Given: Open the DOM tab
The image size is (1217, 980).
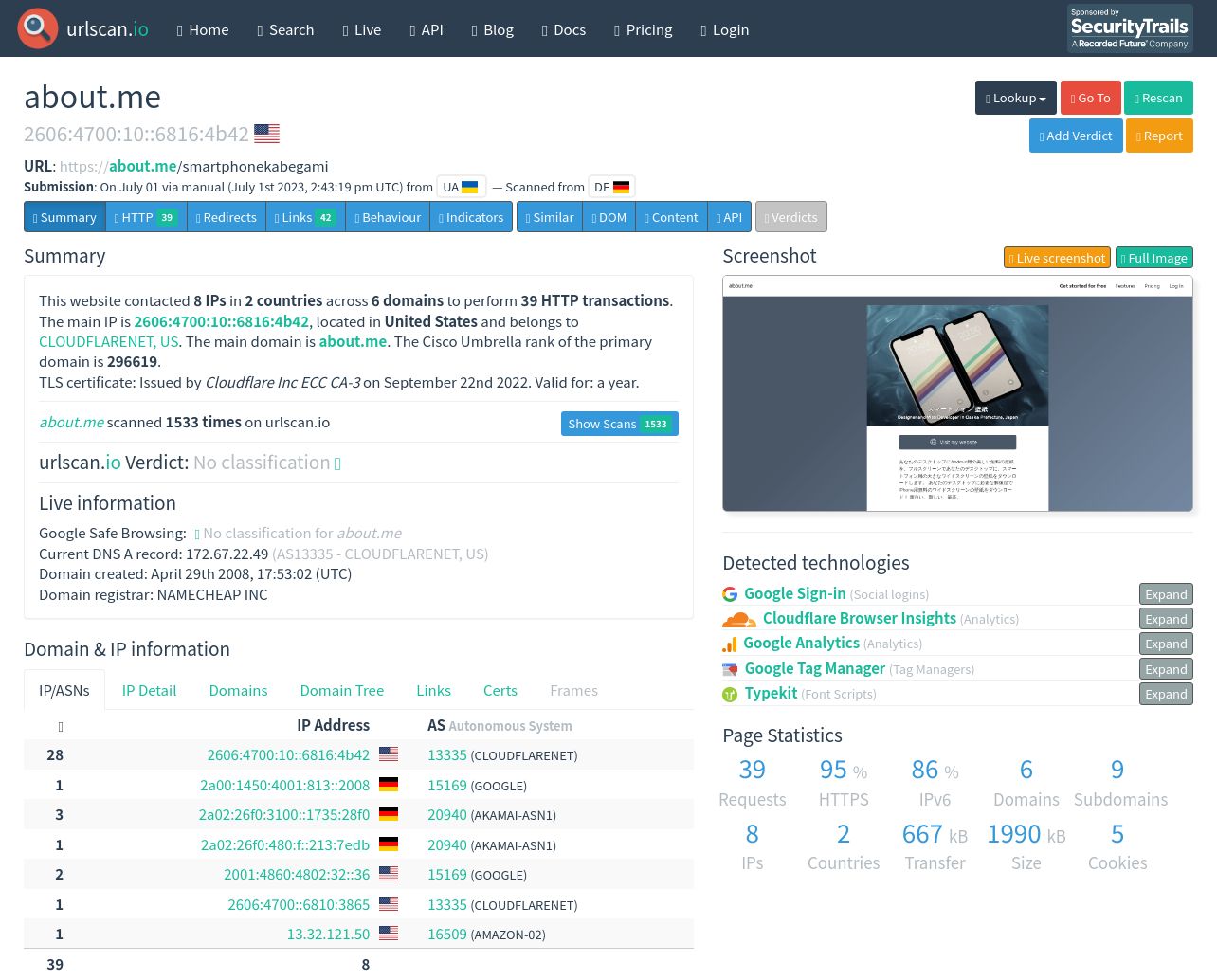Looking at the screenshot, I should coord(609,217).
